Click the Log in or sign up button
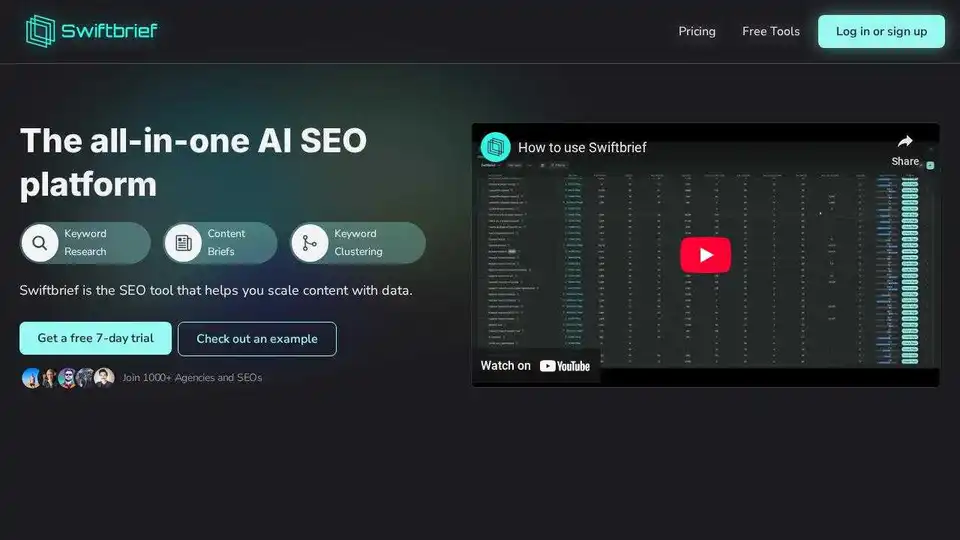The width and height of the screenshot is (960, 540). click(881, 31)
